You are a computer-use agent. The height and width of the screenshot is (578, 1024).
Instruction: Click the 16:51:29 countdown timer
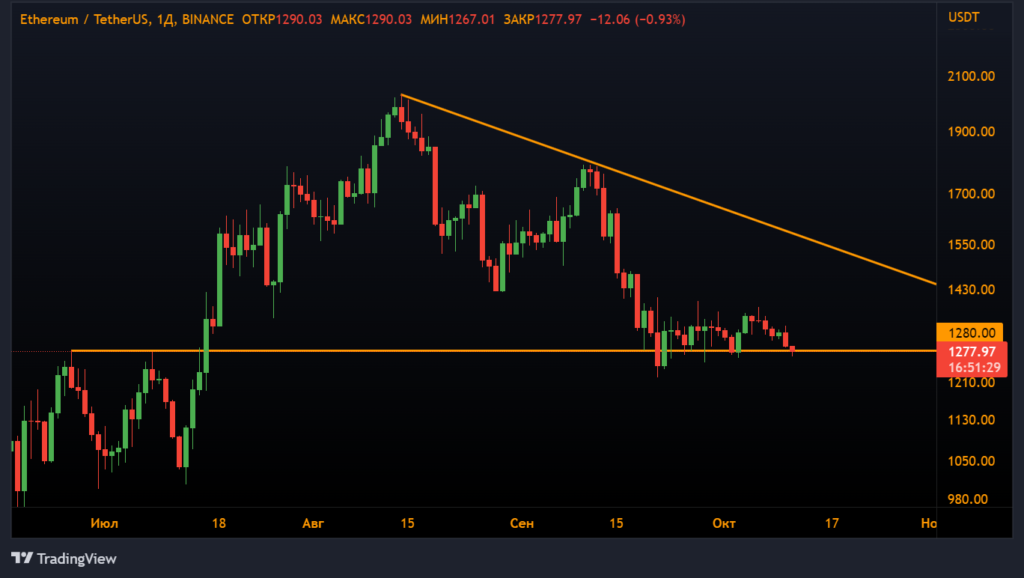(974, 368)
